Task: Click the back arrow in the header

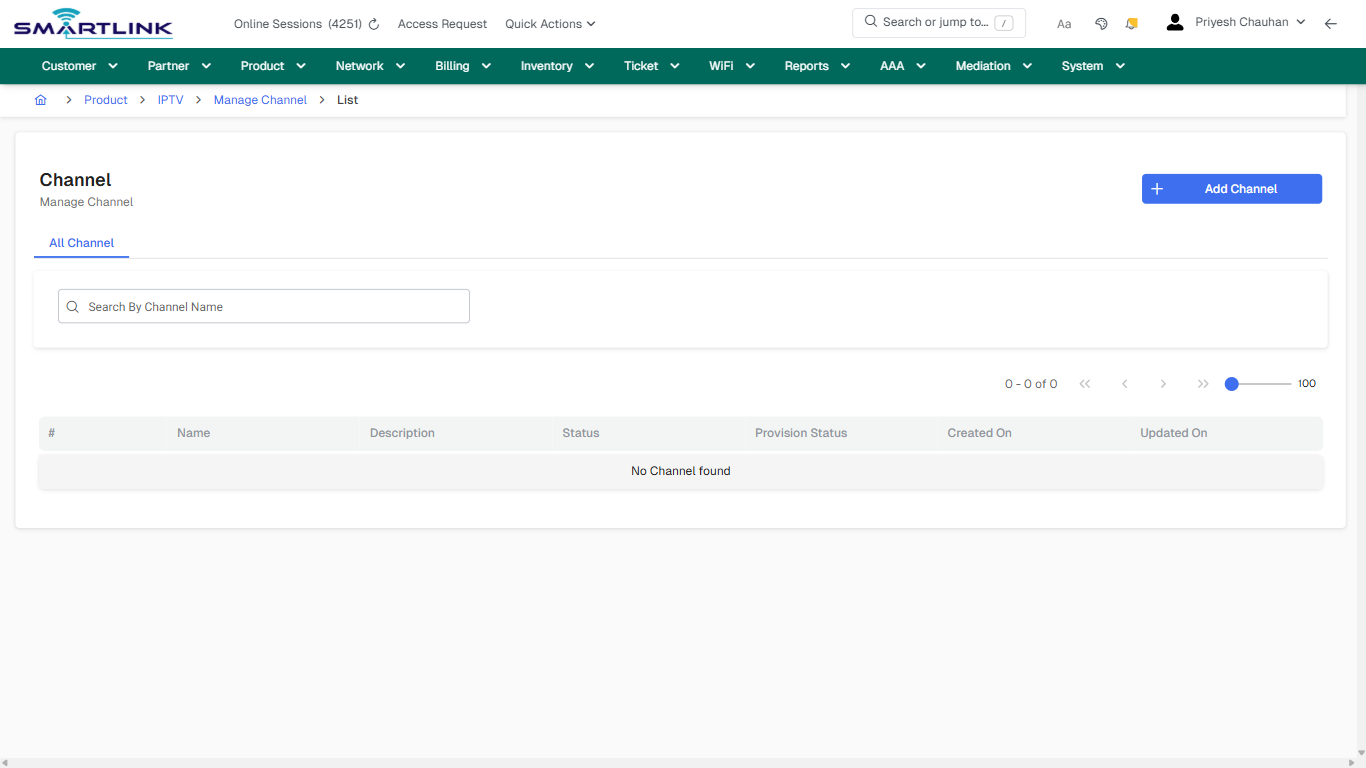Action: (1331, 23)
